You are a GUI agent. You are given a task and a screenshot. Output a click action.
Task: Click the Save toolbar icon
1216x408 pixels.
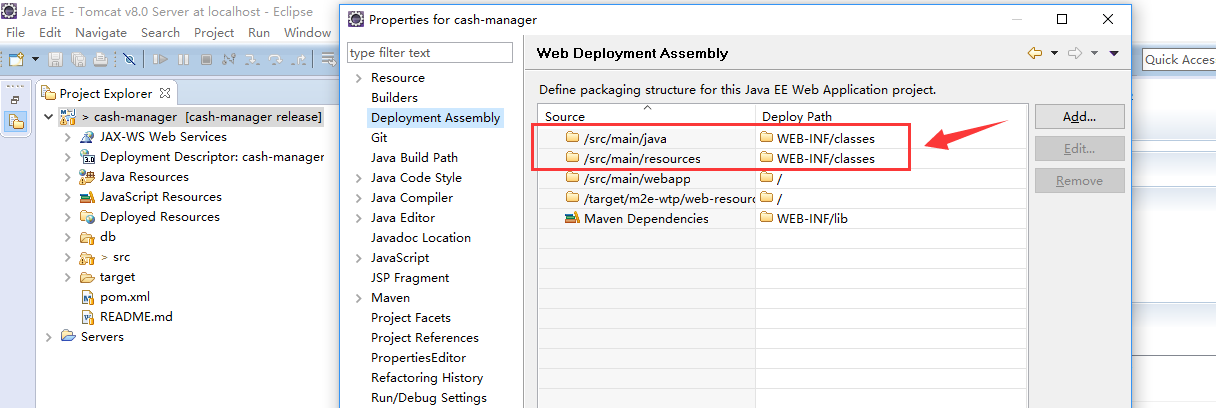pos(56,60)
